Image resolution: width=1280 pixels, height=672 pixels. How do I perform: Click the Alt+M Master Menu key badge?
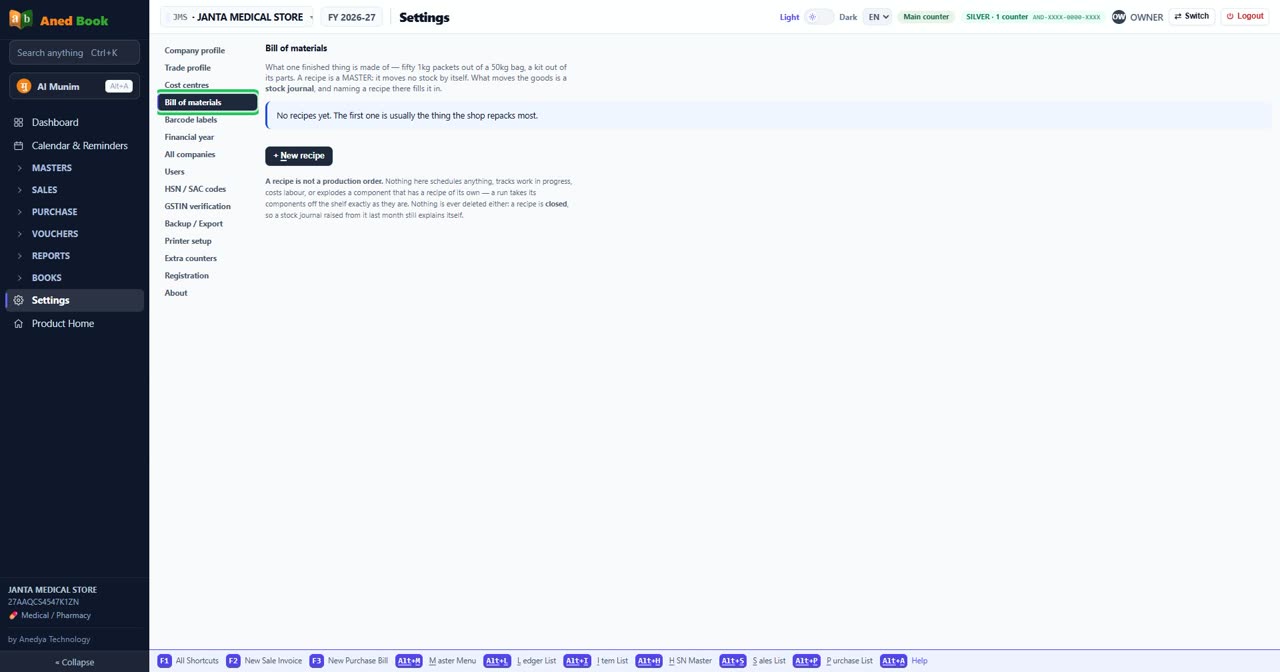coord(409,661)
